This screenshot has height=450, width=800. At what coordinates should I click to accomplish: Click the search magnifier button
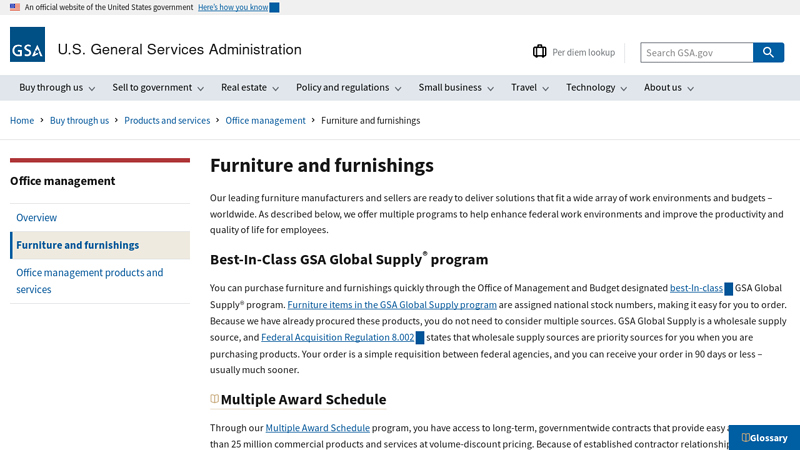tap(768, 53)
